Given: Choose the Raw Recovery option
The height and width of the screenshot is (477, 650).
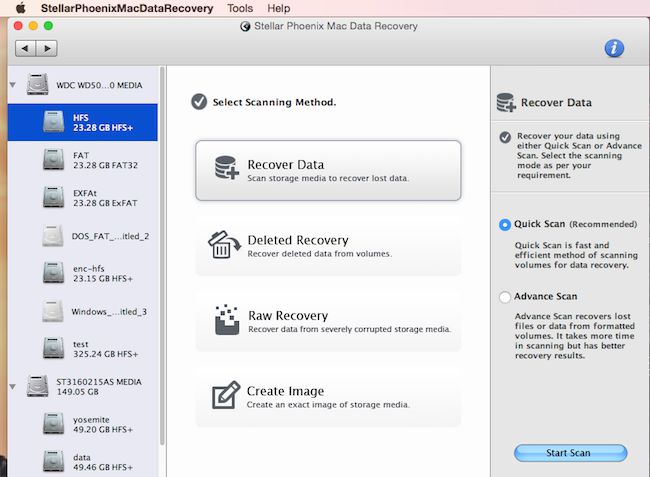Looking at the screenshot, I should pyautogui.click(x=328, y=321).
